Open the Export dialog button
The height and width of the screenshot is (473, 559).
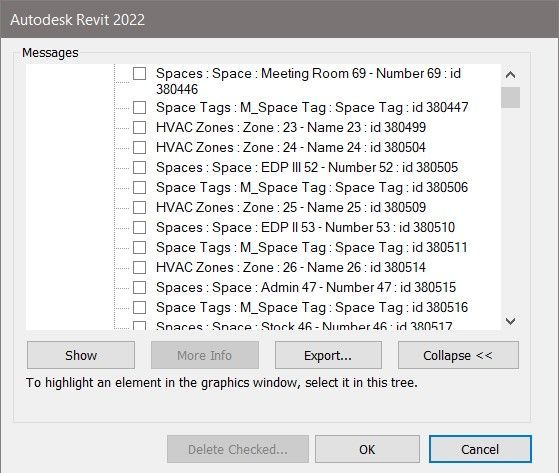(x=328, y=355)
